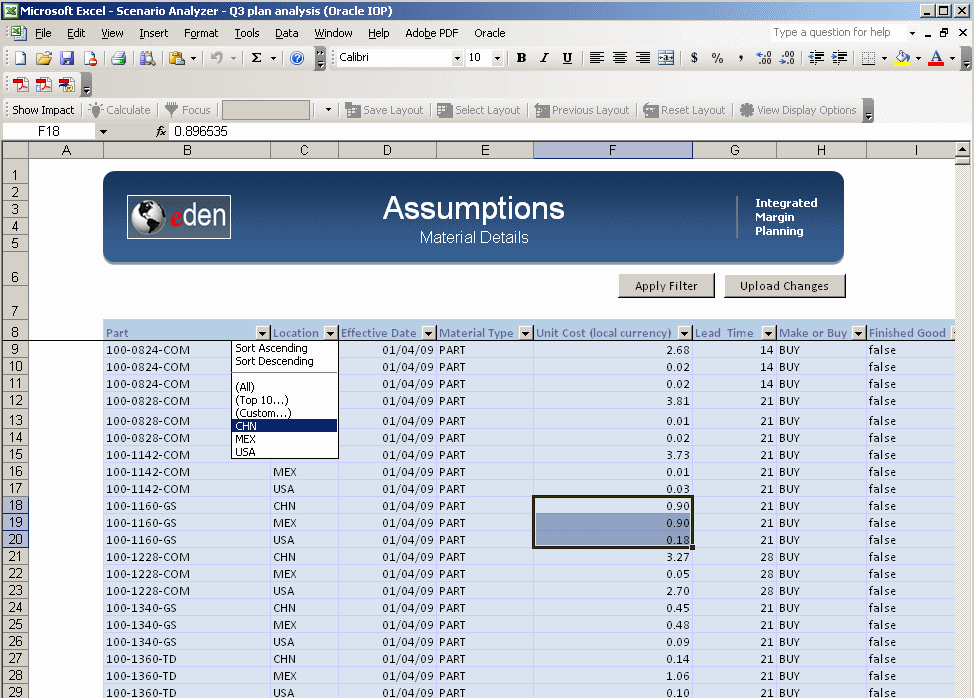The image size is (974, 698).
Task: Click first Adobe PDF convert icon
Action: [x=20, y=84]
